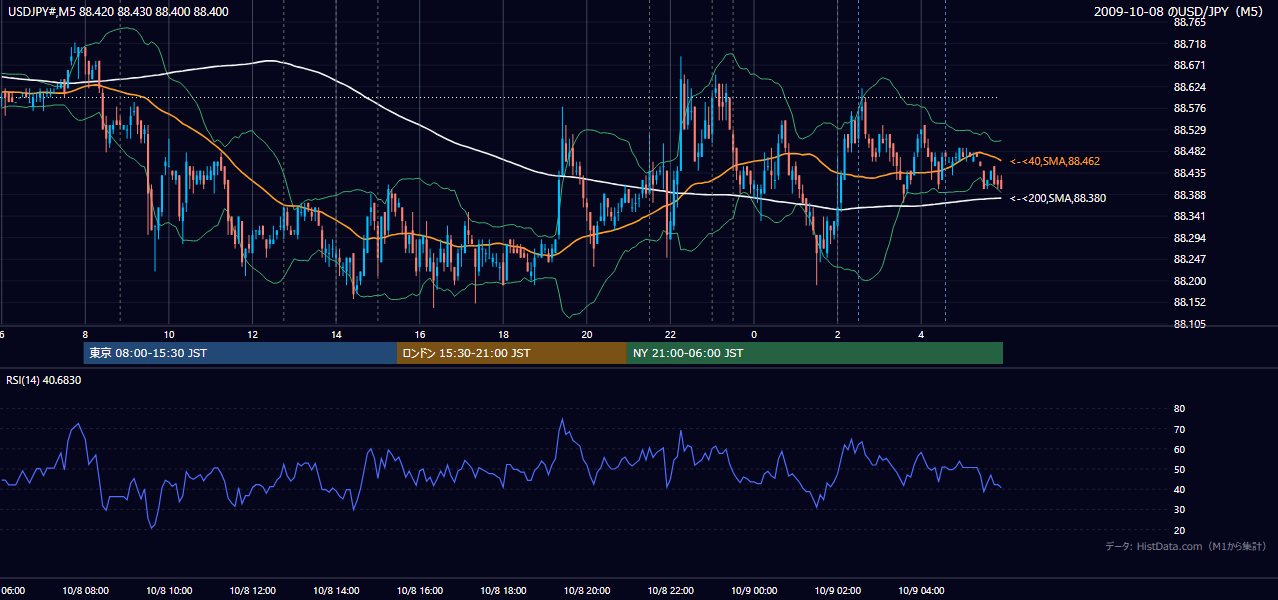Click price axis value 88.624
This screenshot has height=600, width=1278.
pos(1189,87)
